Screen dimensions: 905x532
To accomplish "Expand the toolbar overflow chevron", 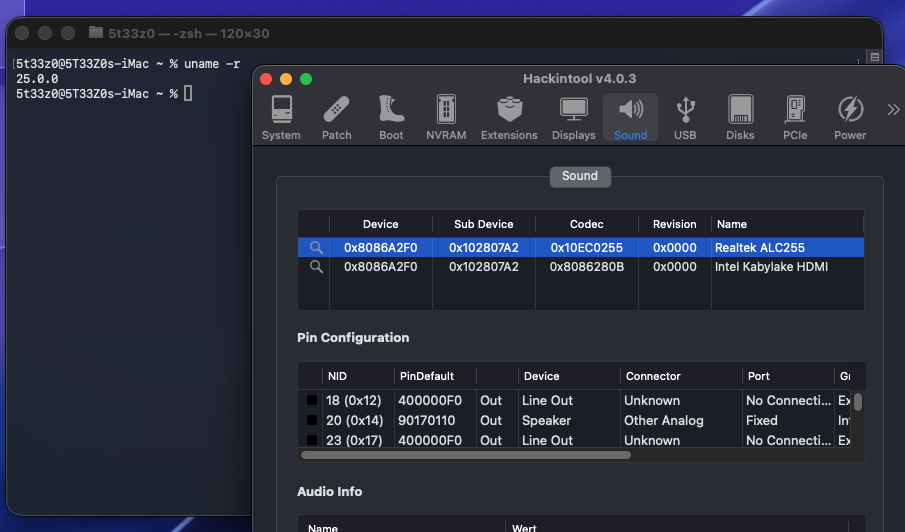I will pyautogui.click(x=893, y=110).
